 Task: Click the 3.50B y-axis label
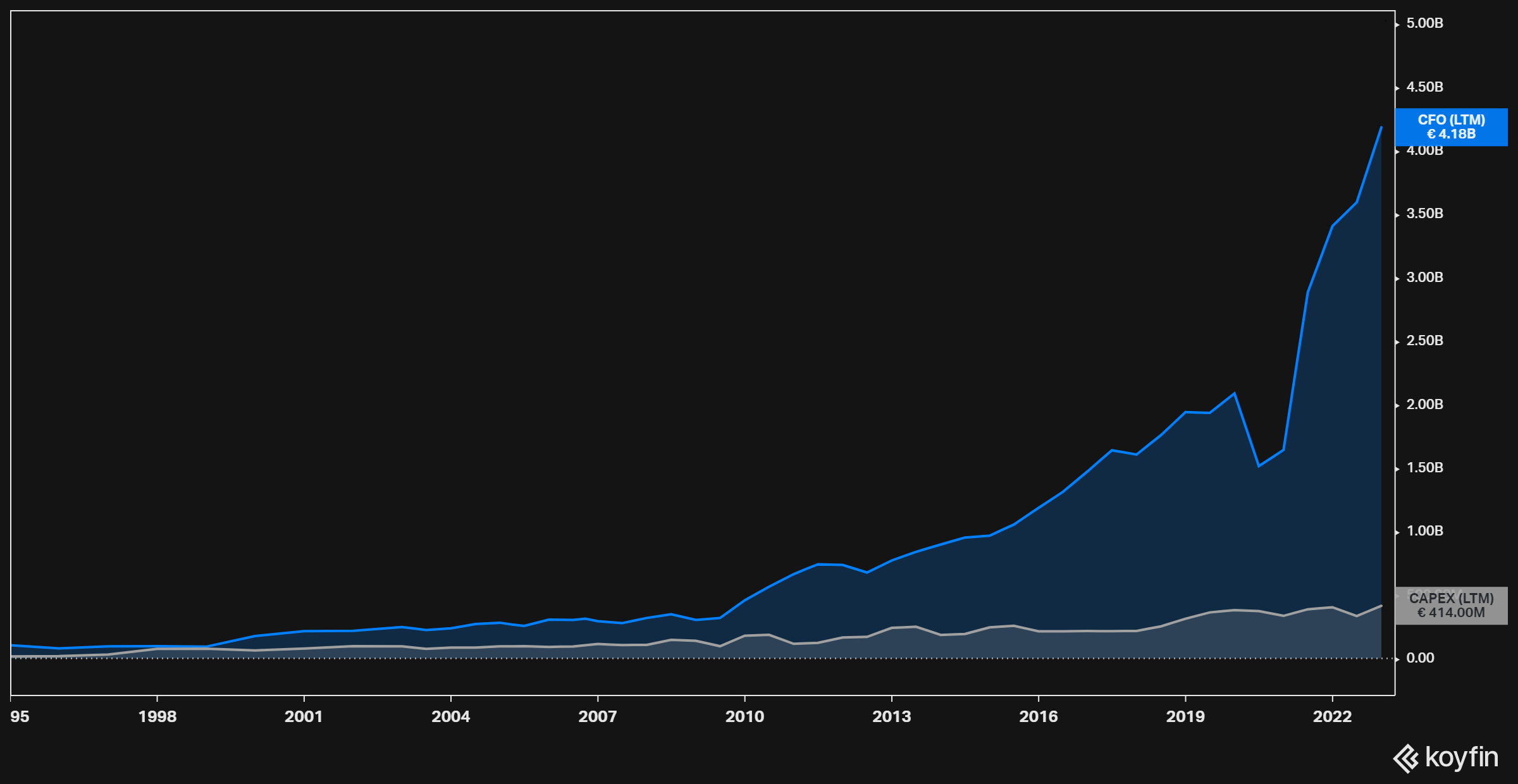click(1424, 214)
